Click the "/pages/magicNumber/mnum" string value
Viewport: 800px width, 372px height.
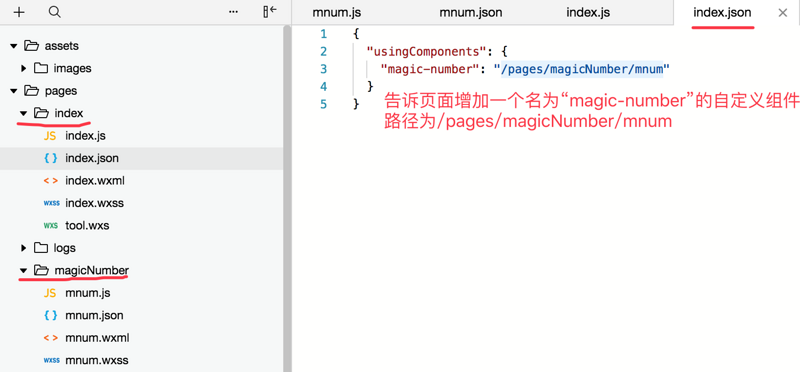(581, 69)
